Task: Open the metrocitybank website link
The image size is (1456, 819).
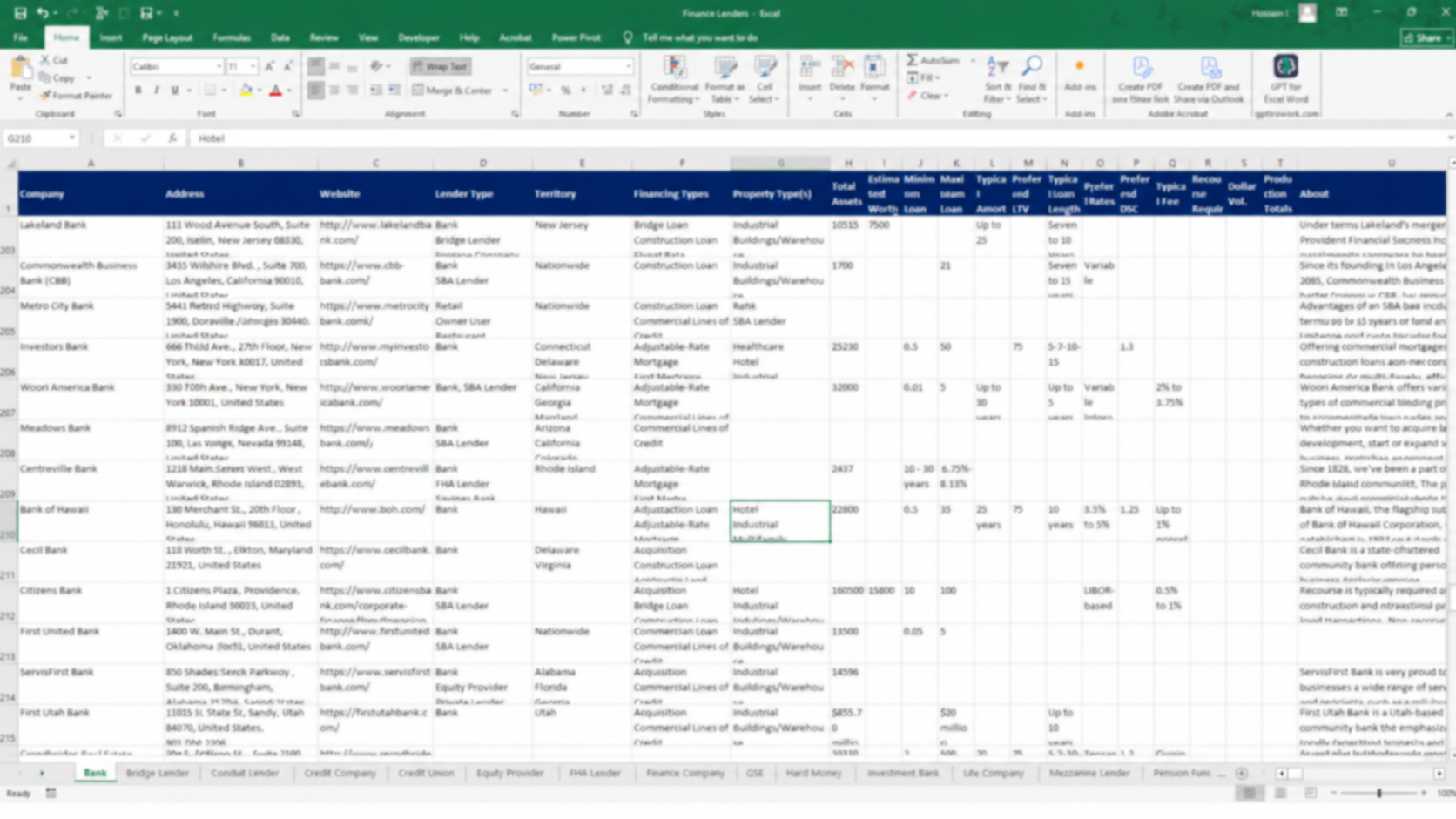Action: tap(374, 313)
